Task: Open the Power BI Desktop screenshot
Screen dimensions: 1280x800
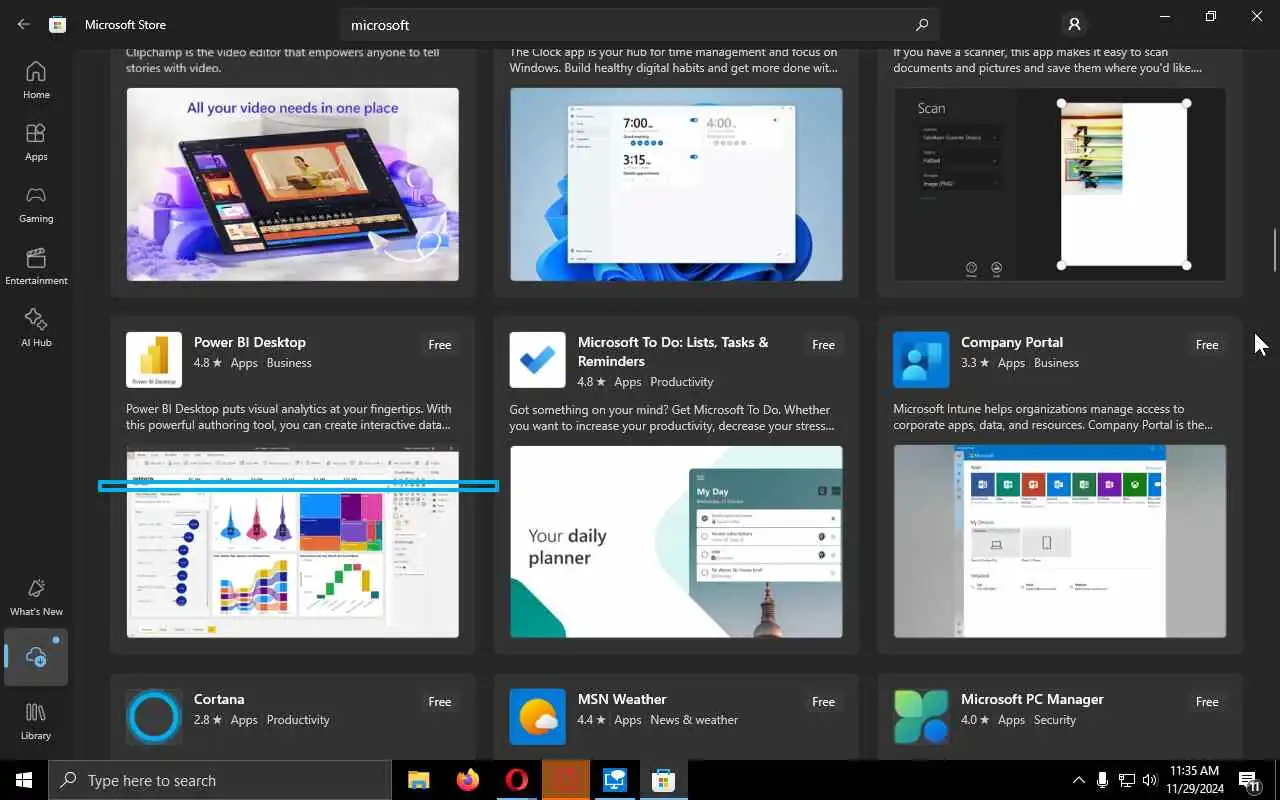Action: pos(293,541)
